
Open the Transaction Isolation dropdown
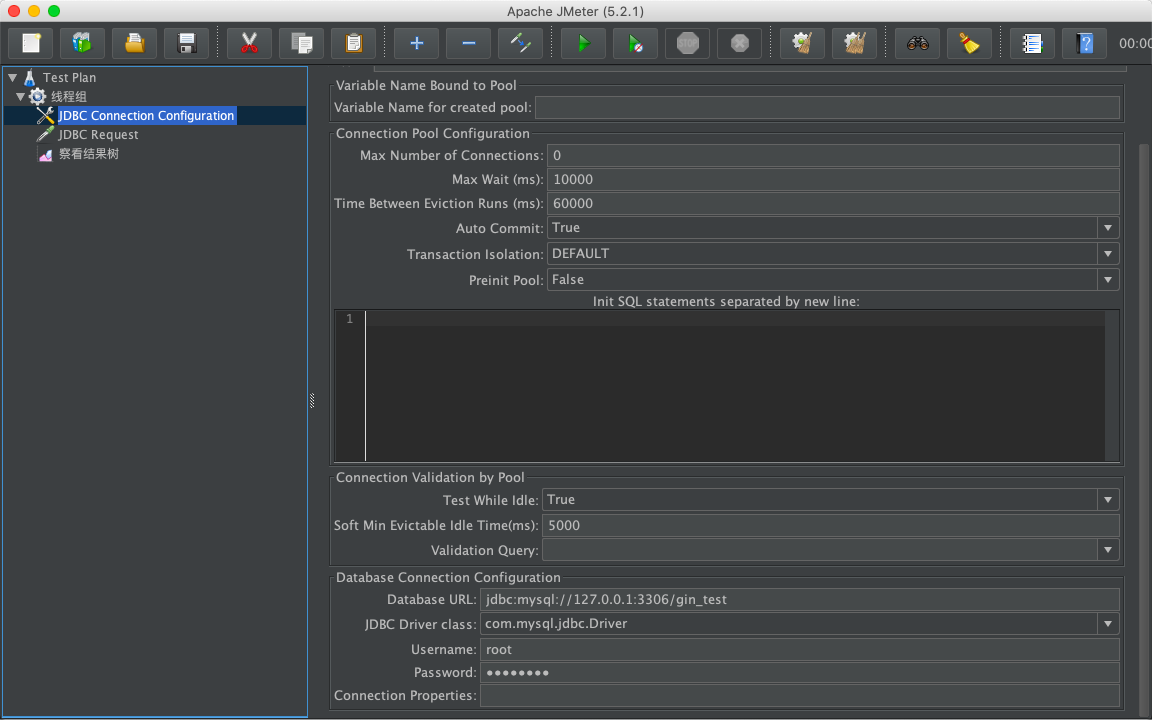pyautogui.click(x=1108, y=253)
